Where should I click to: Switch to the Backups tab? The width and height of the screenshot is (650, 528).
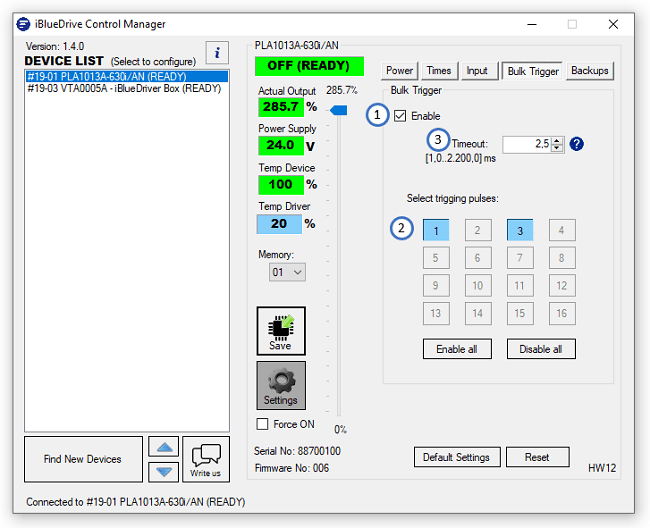(589, 70)
